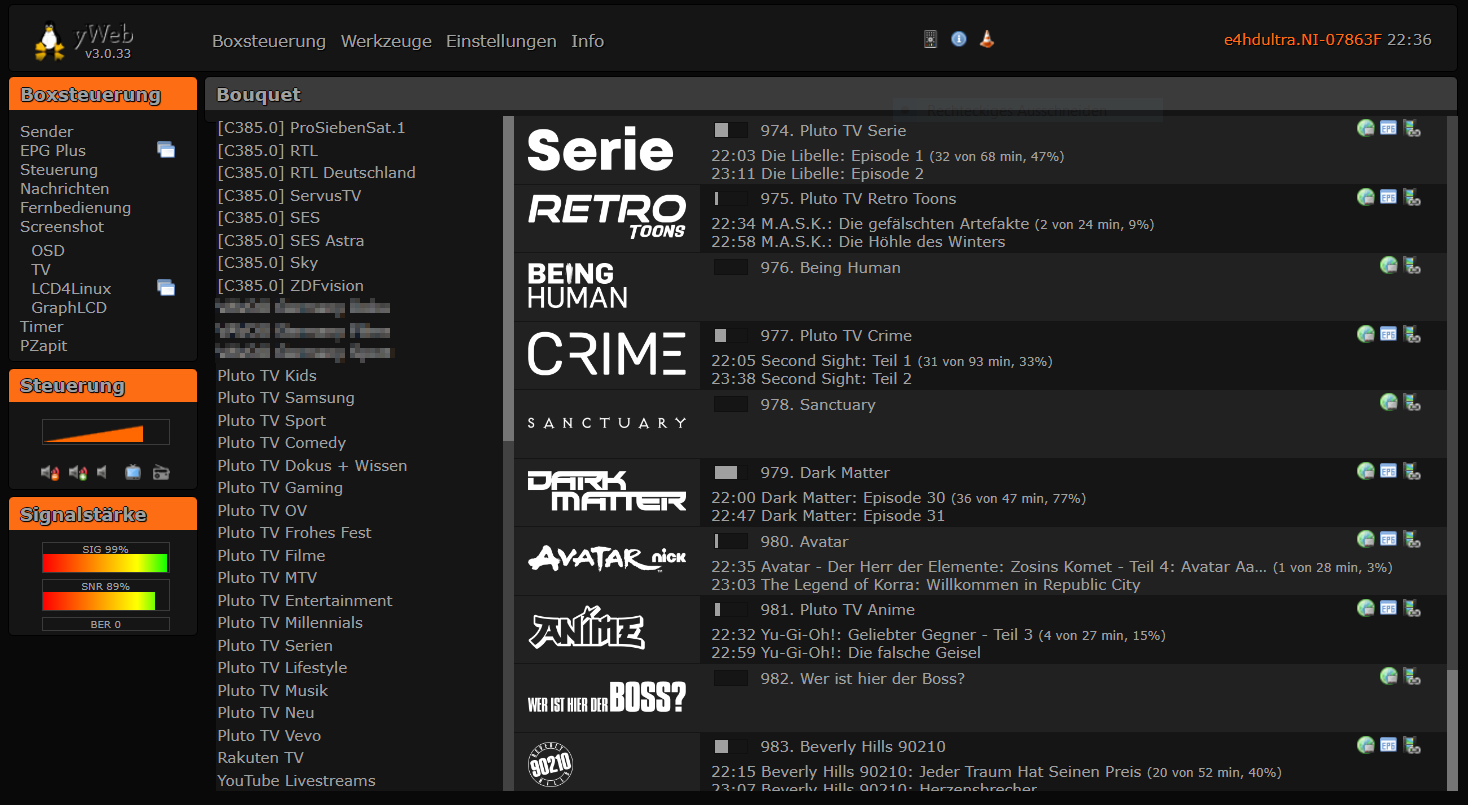Switch to TV mode with the TV icon
Image resolution: width=1468 pixels, height=805 pixels.
click(133, 472)
